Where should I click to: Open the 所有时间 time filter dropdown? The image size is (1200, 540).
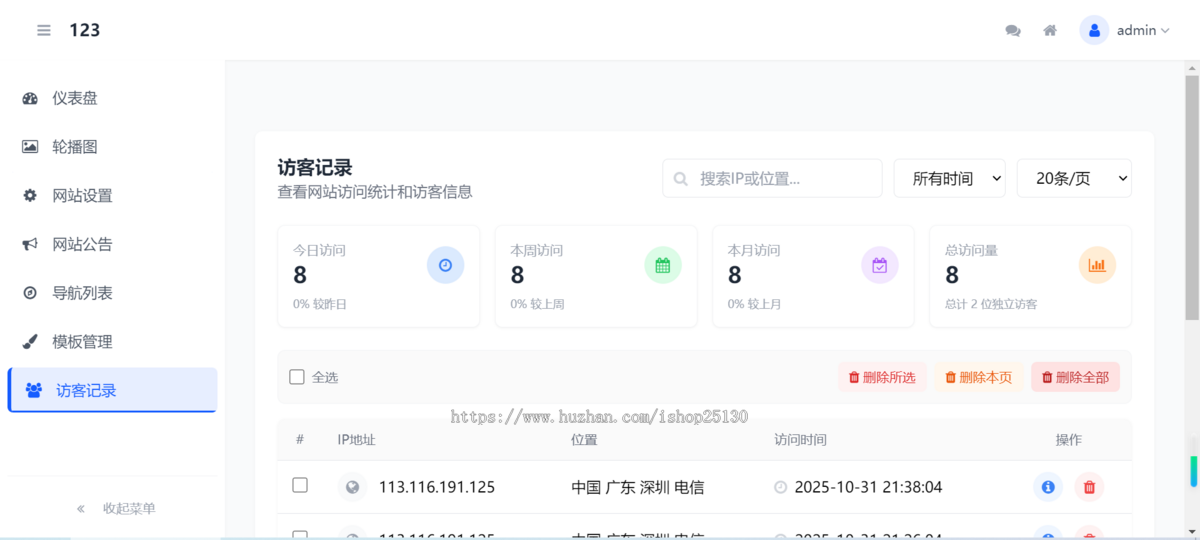tap(949, 178)
